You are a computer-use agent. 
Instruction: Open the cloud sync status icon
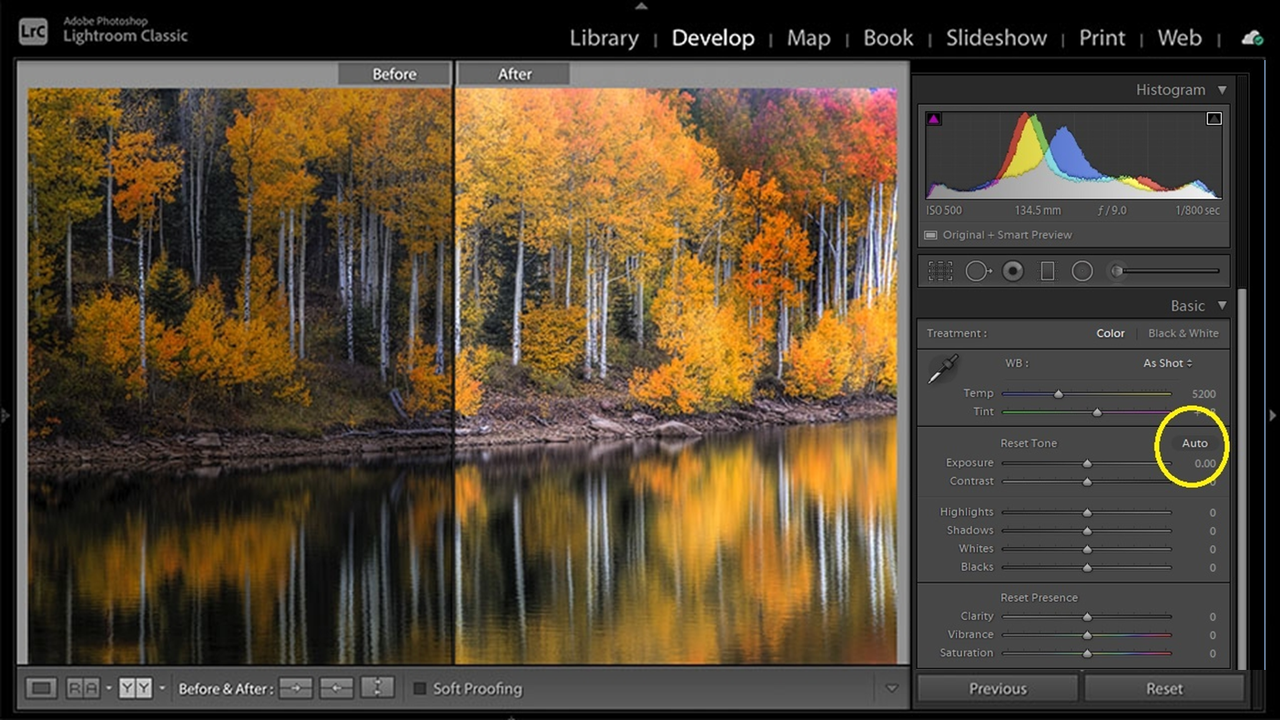pyautogui.click(x=1251, y=38)
